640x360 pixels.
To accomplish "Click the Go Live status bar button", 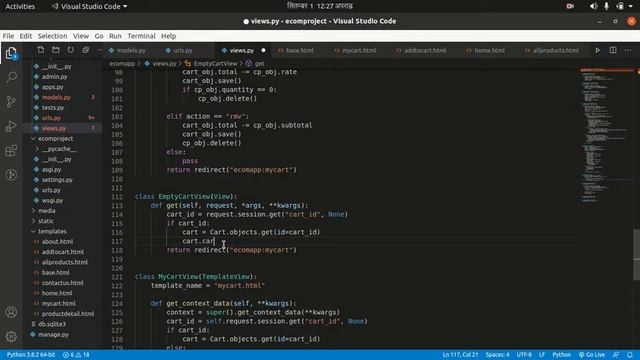I will pyautogui.click(x=591, y=355).
